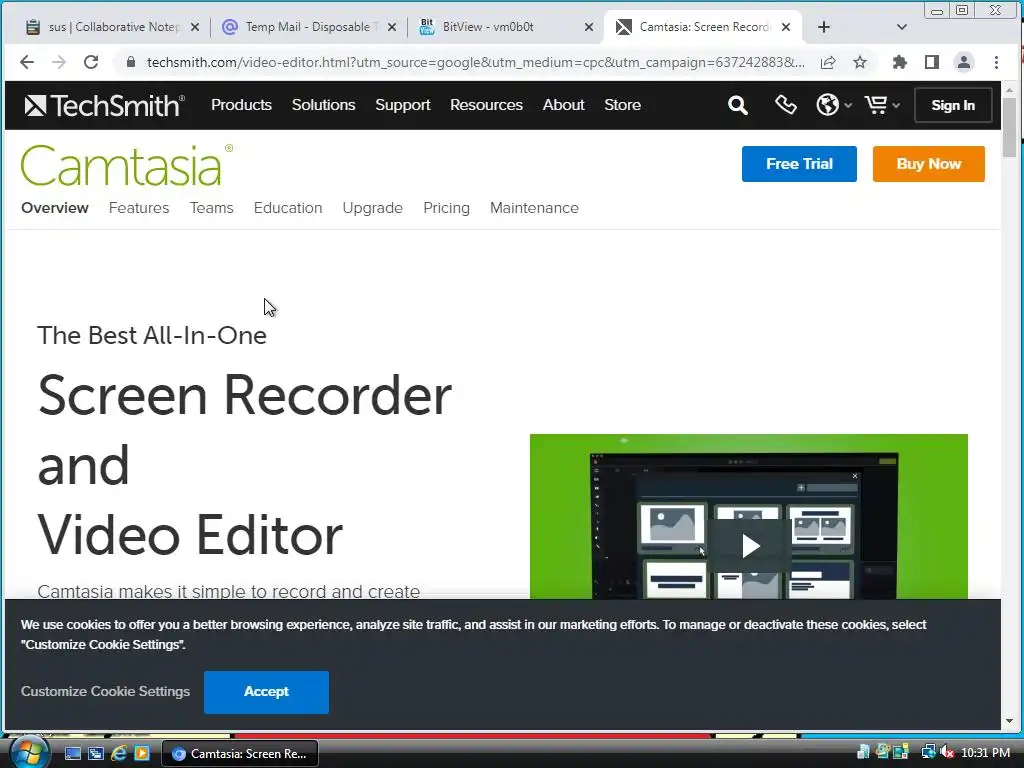Expand the shopping cart dropdown
Viewport: 1024px width, 768px height.
pos(882,104)
